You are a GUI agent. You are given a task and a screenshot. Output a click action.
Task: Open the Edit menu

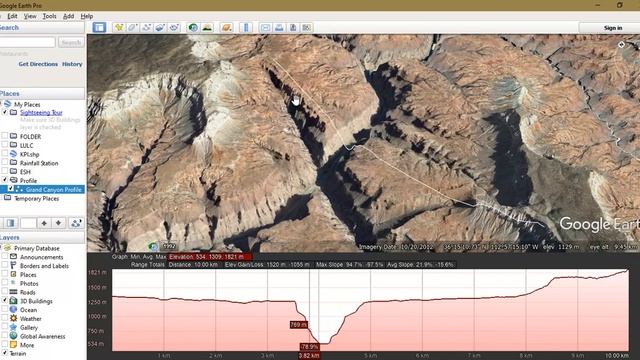click(12, 16)
